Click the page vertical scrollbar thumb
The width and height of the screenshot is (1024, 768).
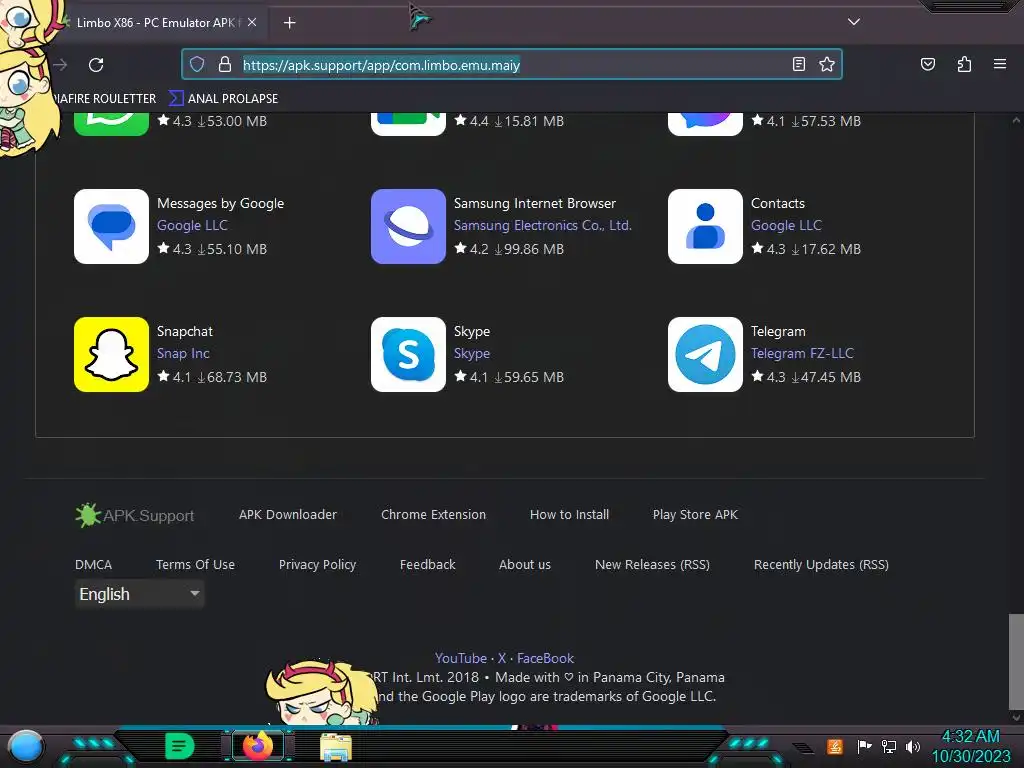1016,661
